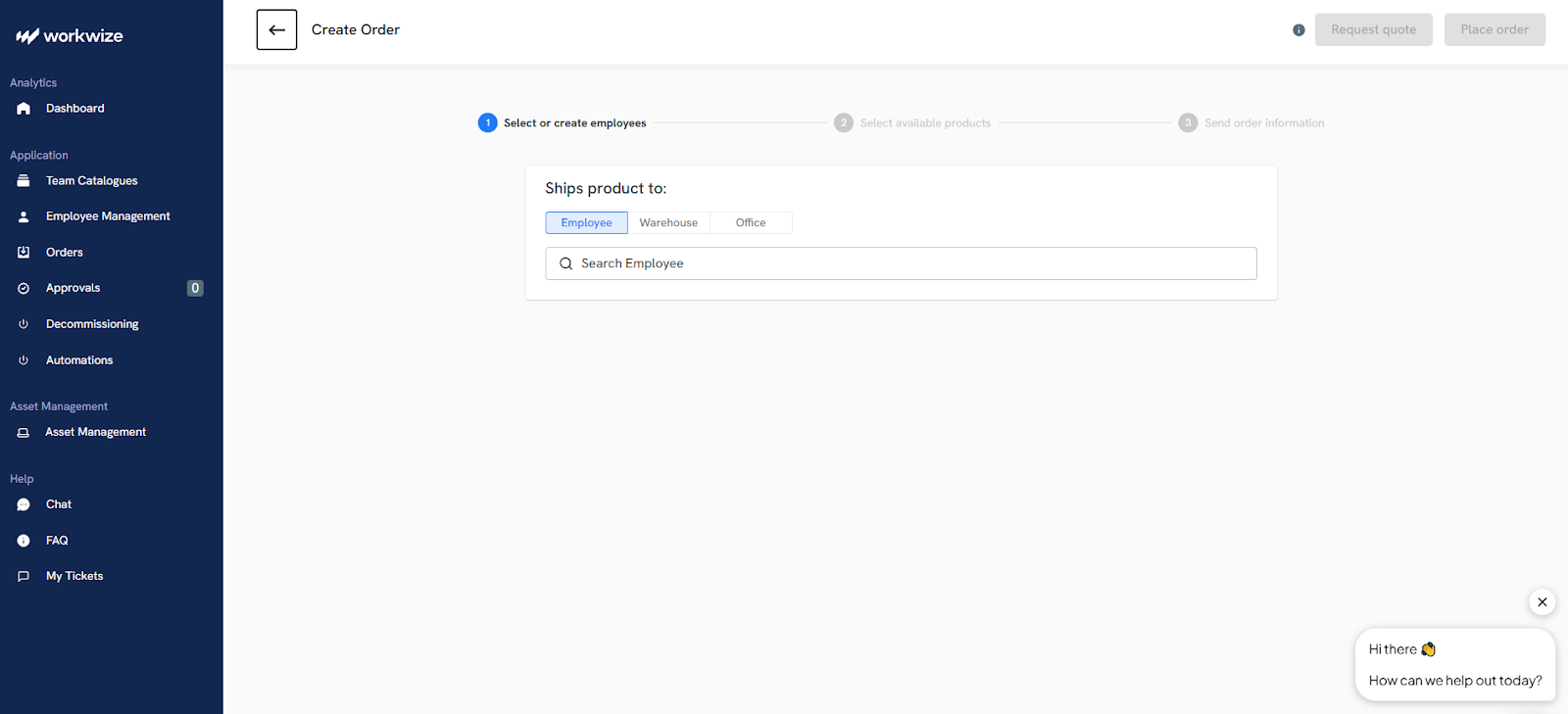Choose Office as shipping destination
This screenshot has height=714, width=1568.
pos(751,223)
